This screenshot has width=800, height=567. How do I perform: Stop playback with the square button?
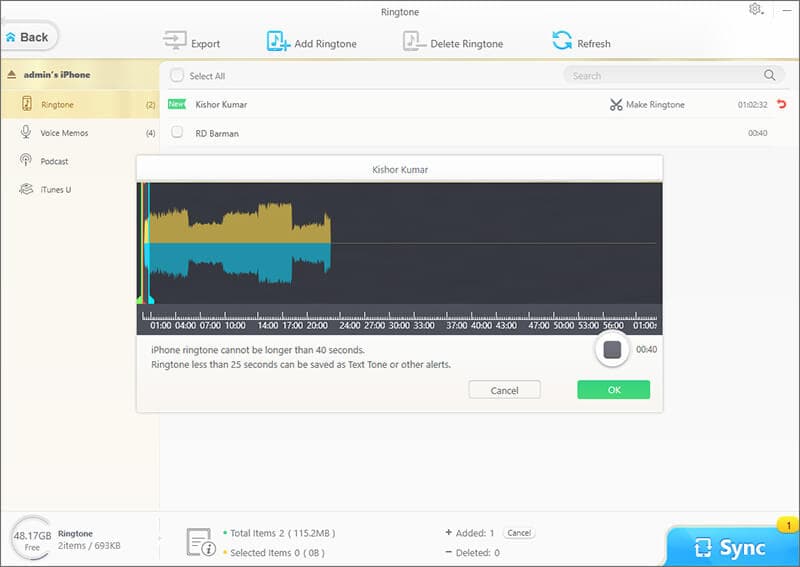coord(612,350)
